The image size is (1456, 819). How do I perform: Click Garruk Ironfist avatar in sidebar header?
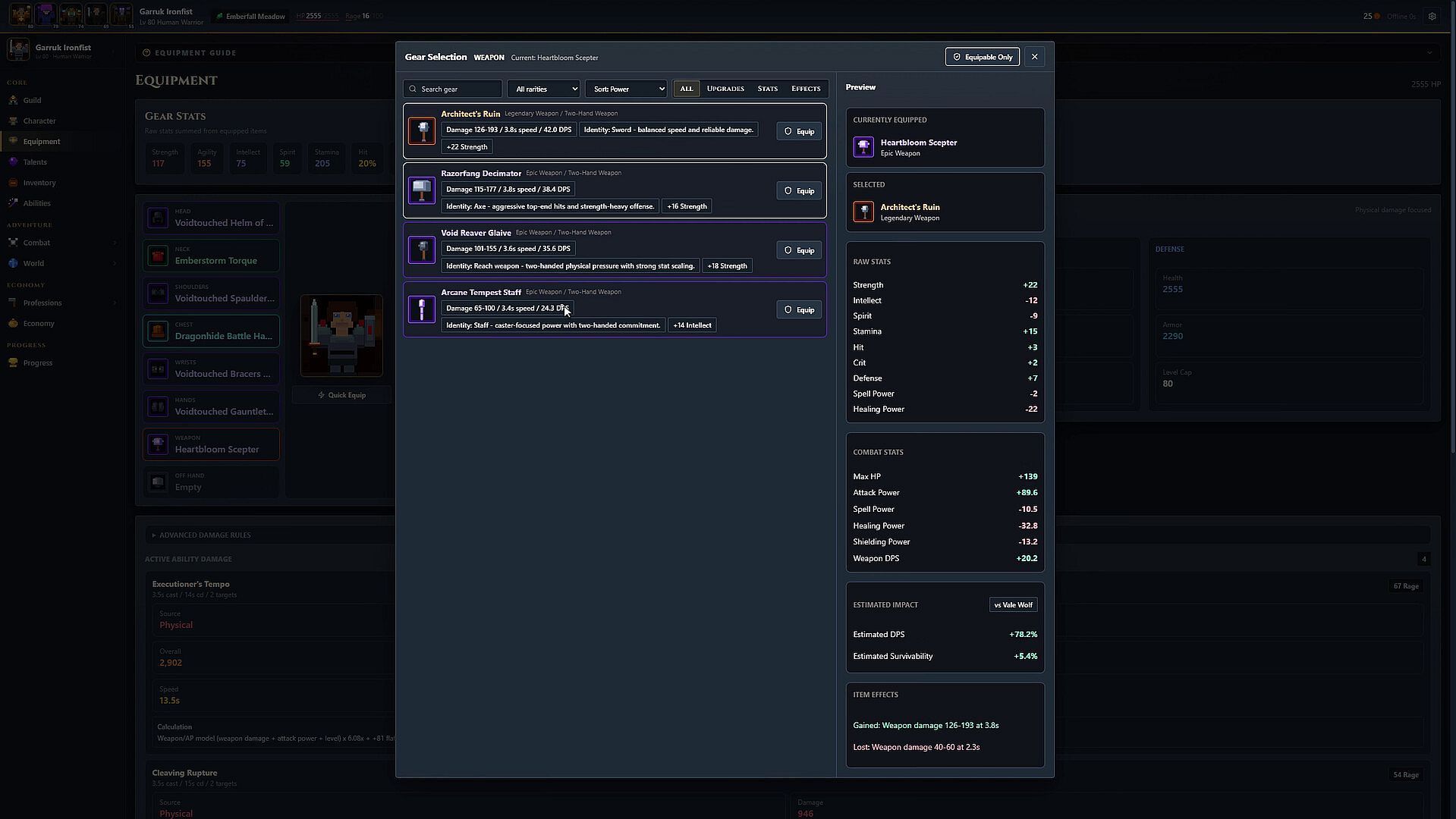(x=18, y=50)
